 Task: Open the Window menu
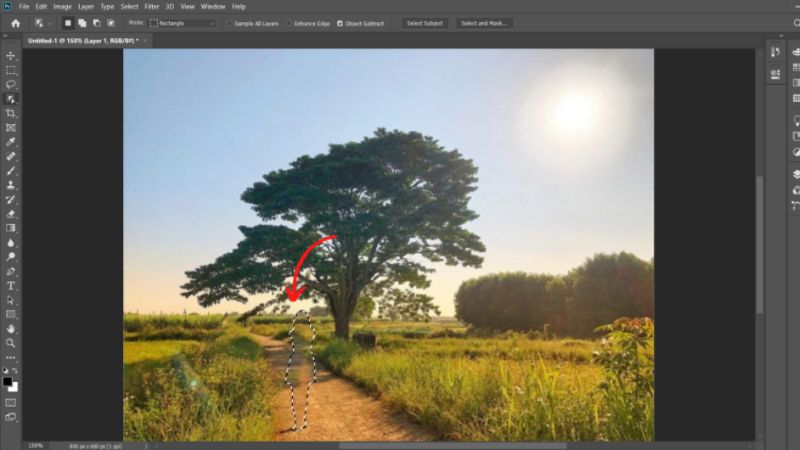tap(213, 7)
